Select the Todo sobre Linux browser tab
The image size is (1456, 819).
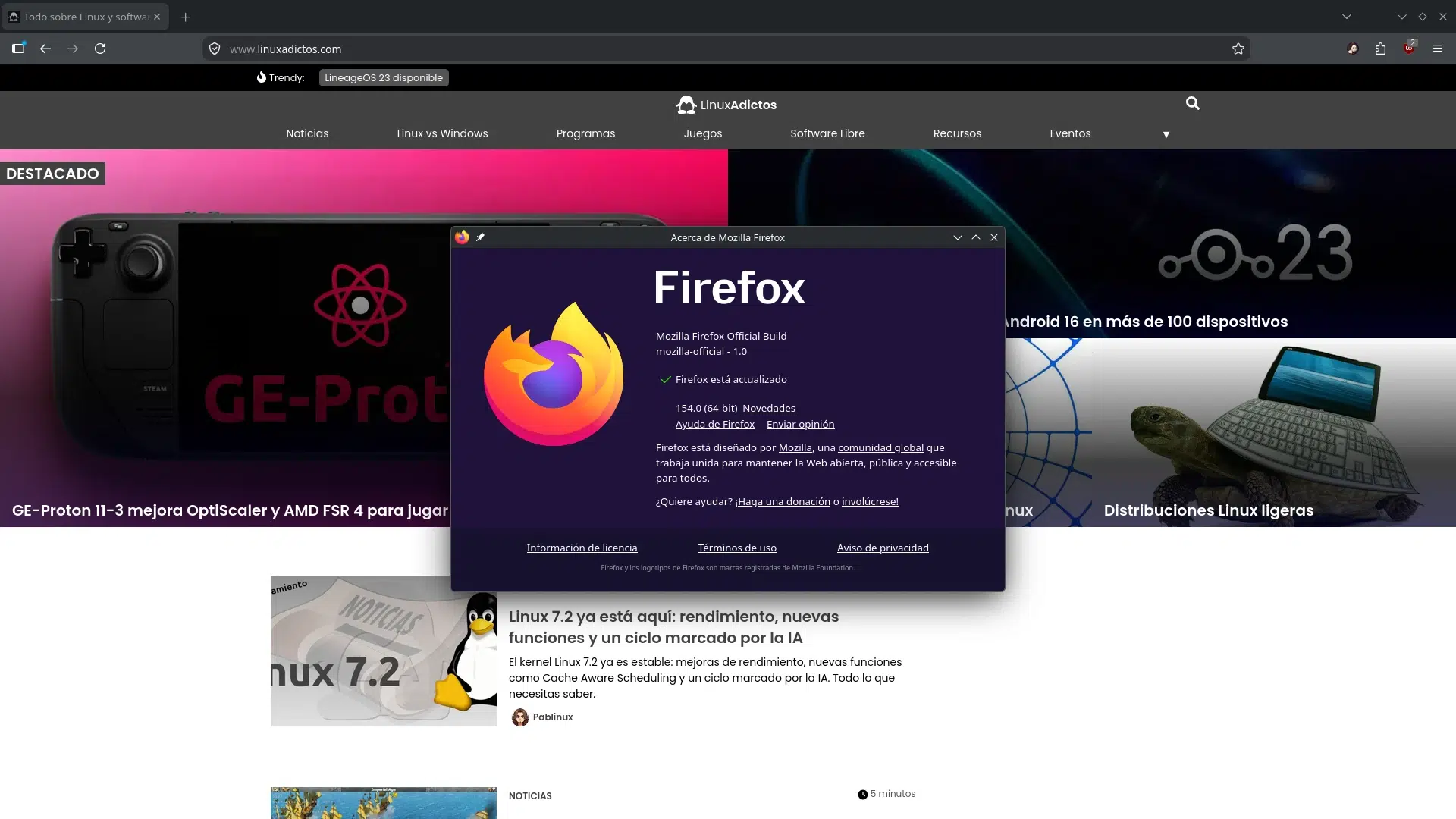[85, 17]
